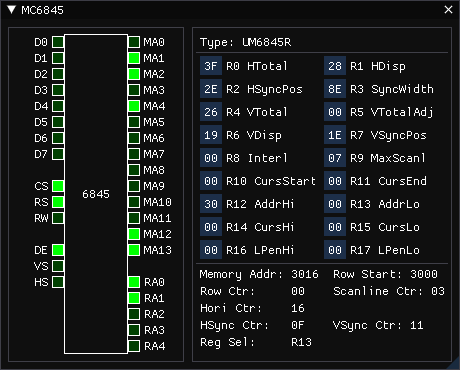Screen dimensions: 460x370
Task: Click the 6845 chip body
Action: [x=96, y=194]
